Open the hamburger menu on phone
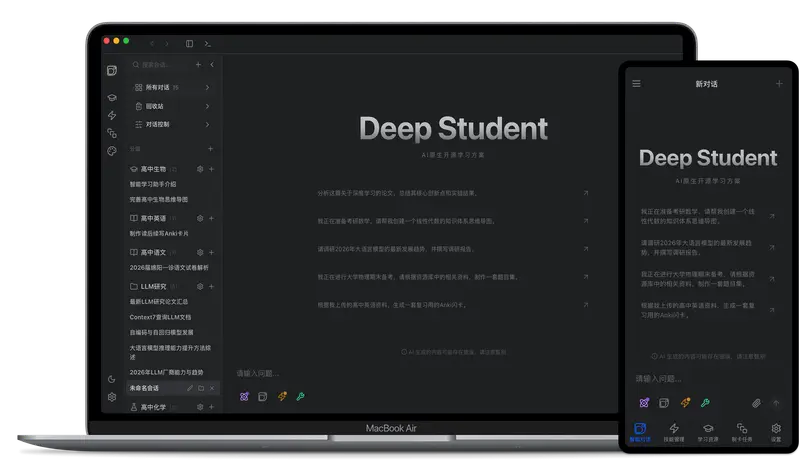 click(x=636, y=84)
